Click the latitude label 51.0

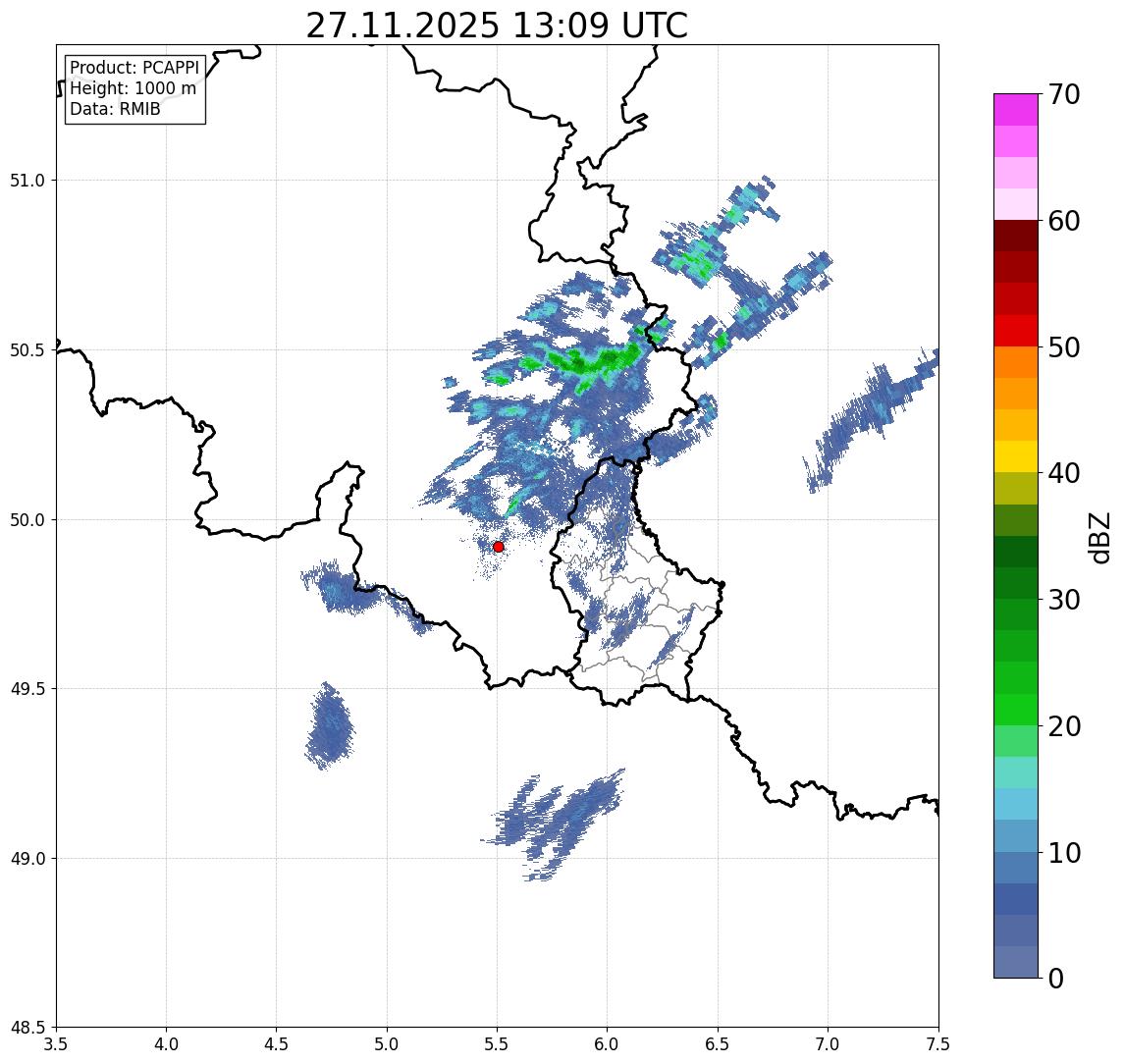pyautogui.click(x=27, y=181)
